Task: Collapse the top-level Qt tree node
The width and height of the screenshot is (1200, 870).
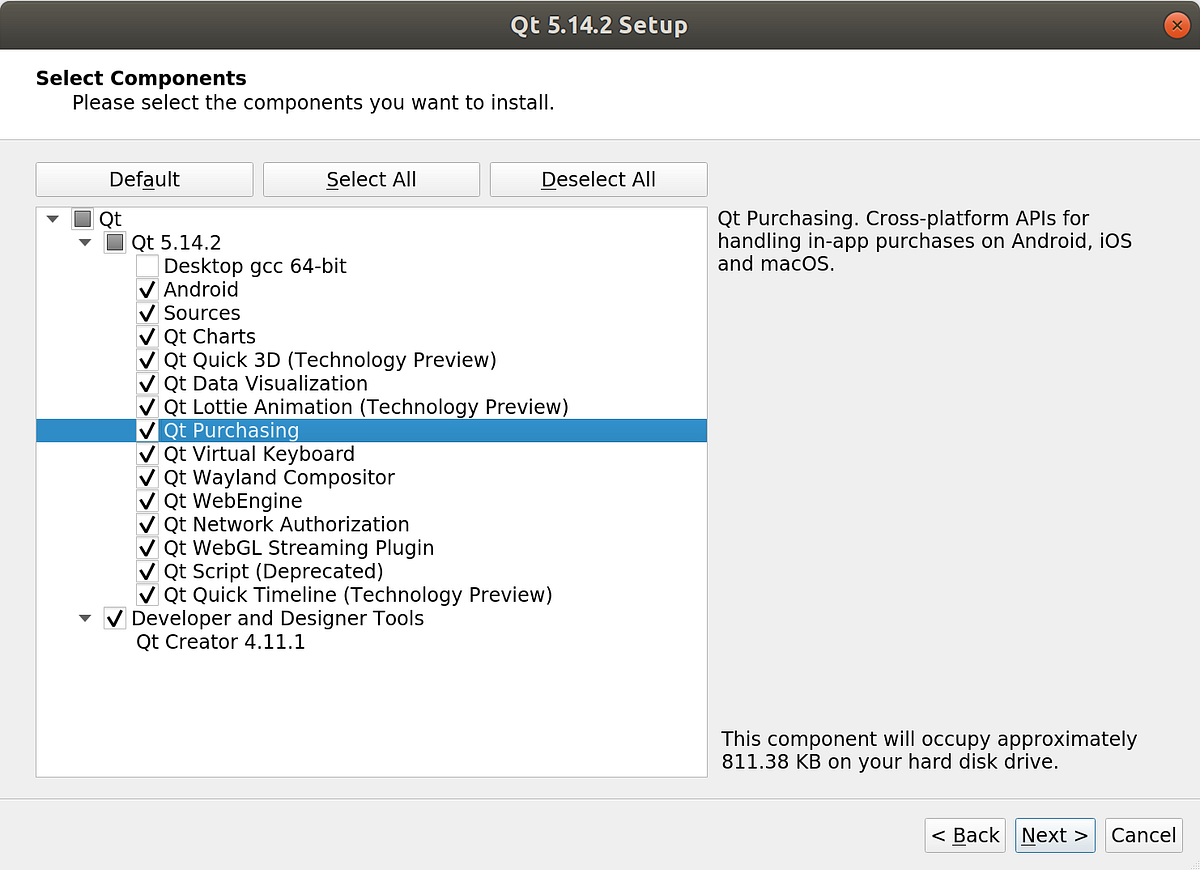Action: tap(52, 218)
